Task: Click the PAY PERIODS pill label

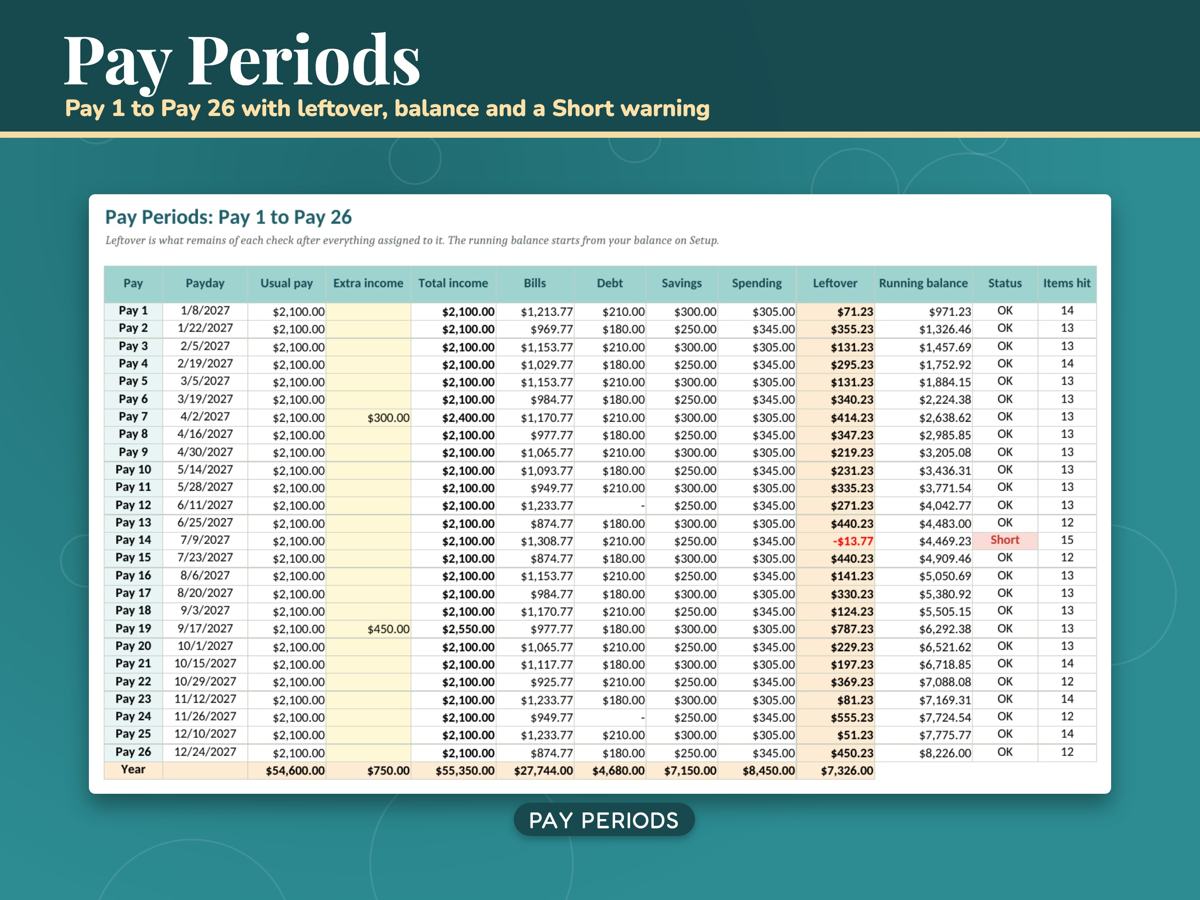Action: point(604,821)
